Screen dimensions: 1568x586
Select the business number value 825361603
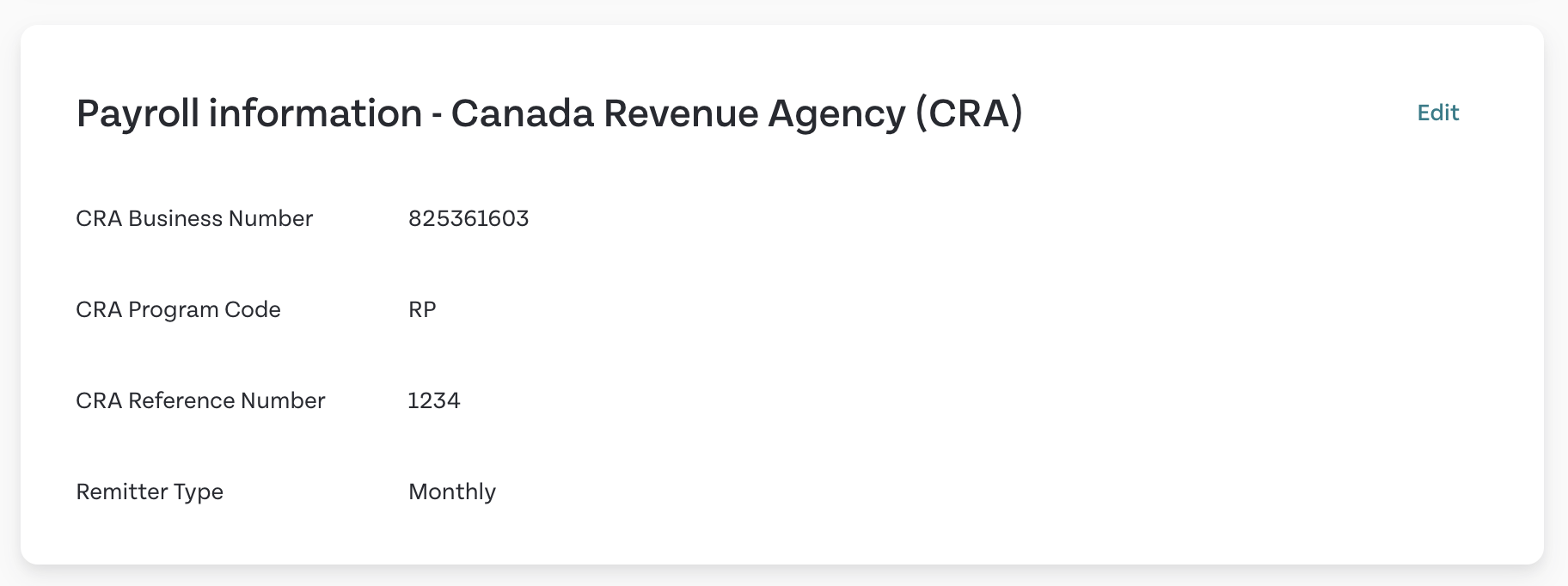tap(469, 218)
